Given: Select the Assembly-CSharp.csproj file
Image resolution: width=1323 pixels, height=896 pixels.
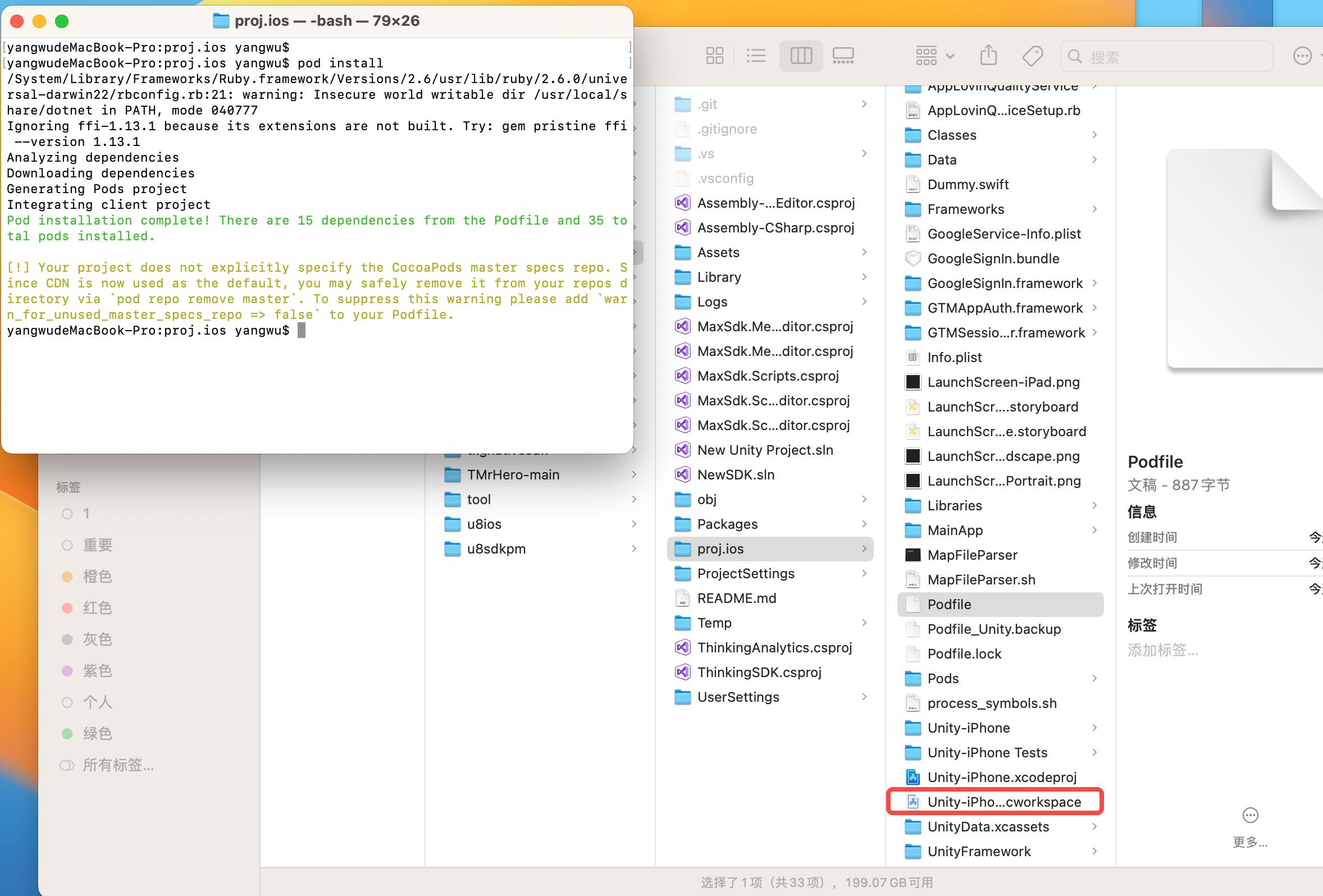Looking at the screenshot, I should pyautogui.click(x=770, y=228).
